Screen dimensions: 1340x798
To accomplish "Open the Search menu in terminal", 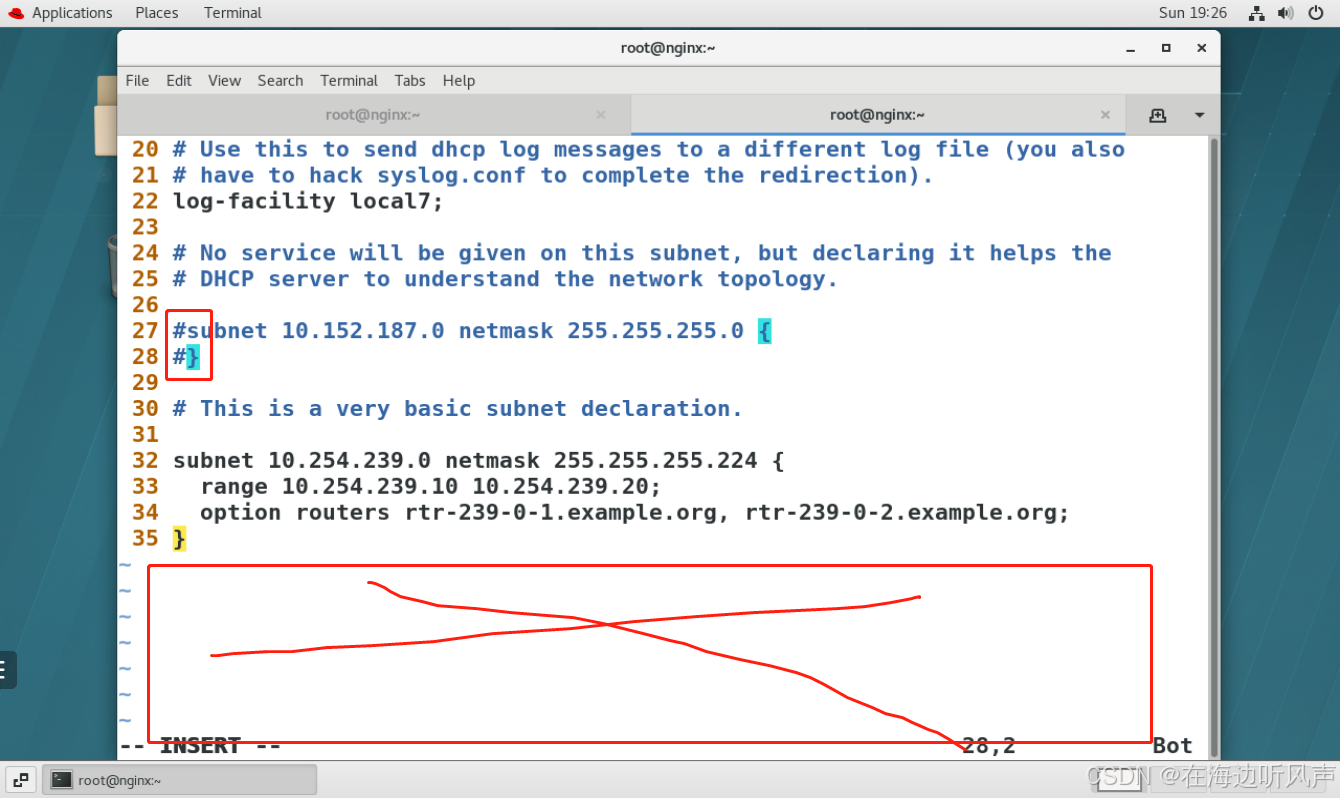I will click(280, 81).
